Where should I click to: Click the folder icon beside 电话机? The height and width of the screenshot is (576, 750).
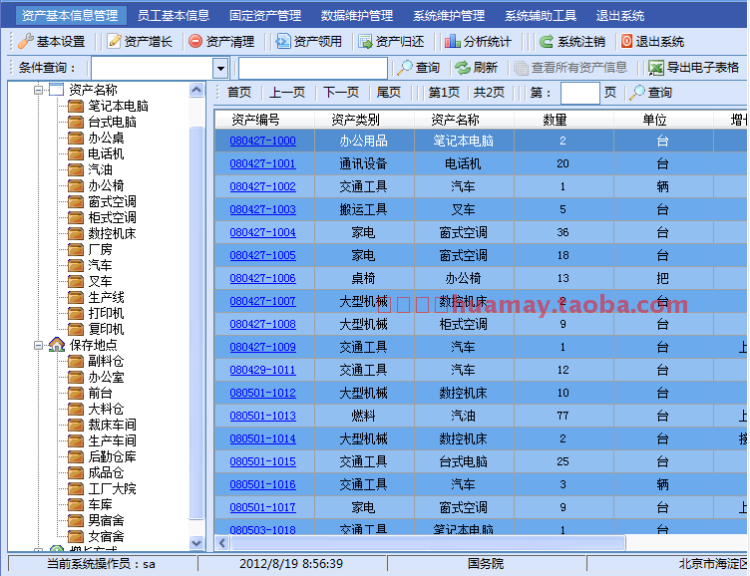point(76,154)
